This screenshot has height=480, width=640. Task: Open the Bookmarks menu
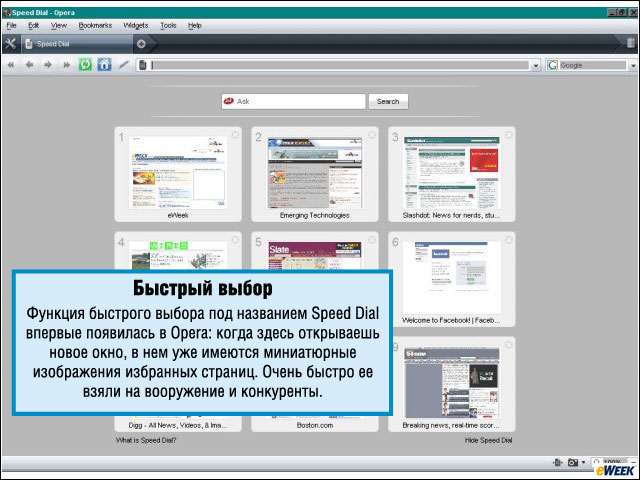[95, 25]
